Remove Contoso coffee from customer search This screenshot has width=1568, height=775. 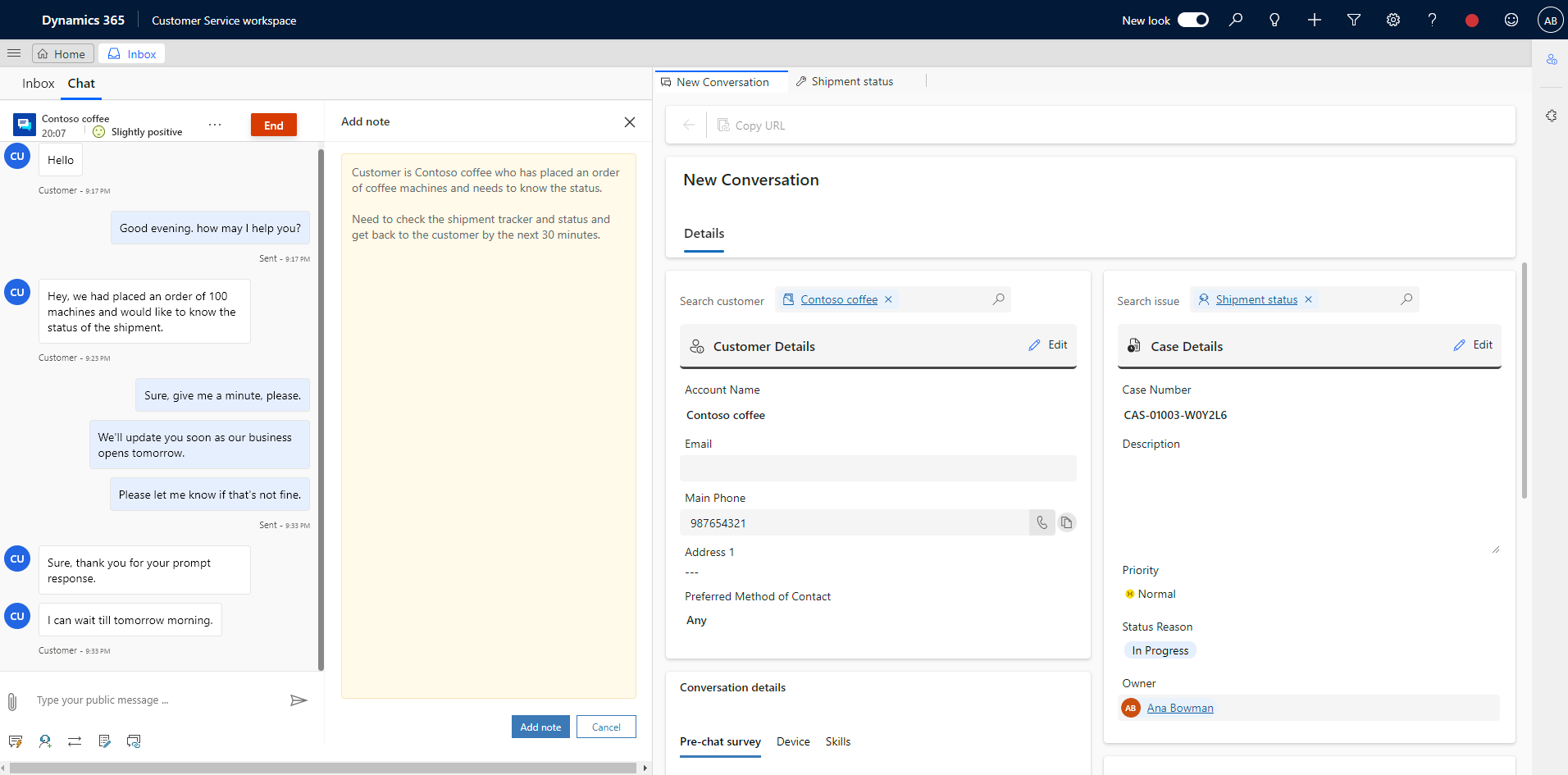coord(888,300)
